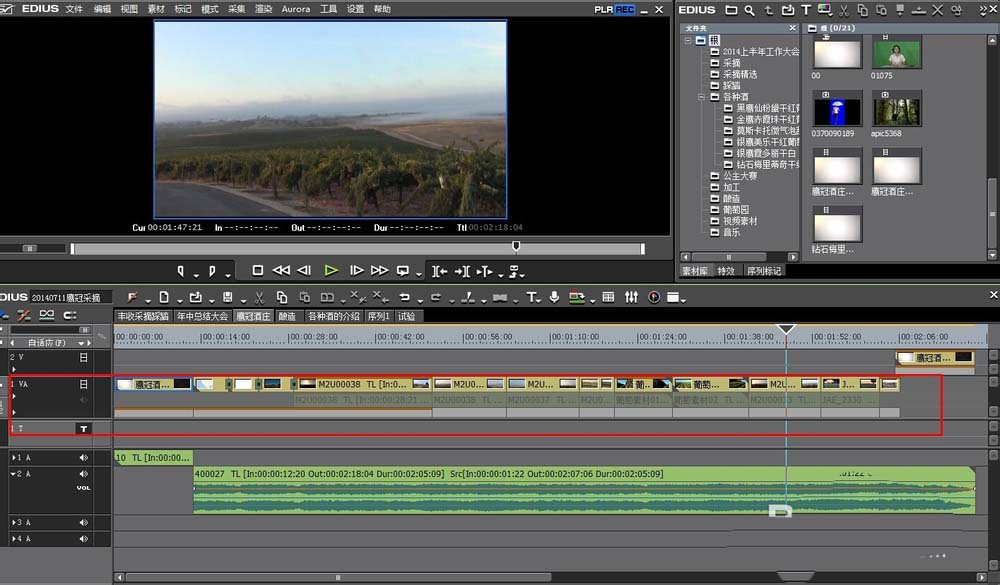This screenshot has width=1000, height=585.
Task: Switch to the 序列标记 panel tab
Action: [x=763, y=271]
